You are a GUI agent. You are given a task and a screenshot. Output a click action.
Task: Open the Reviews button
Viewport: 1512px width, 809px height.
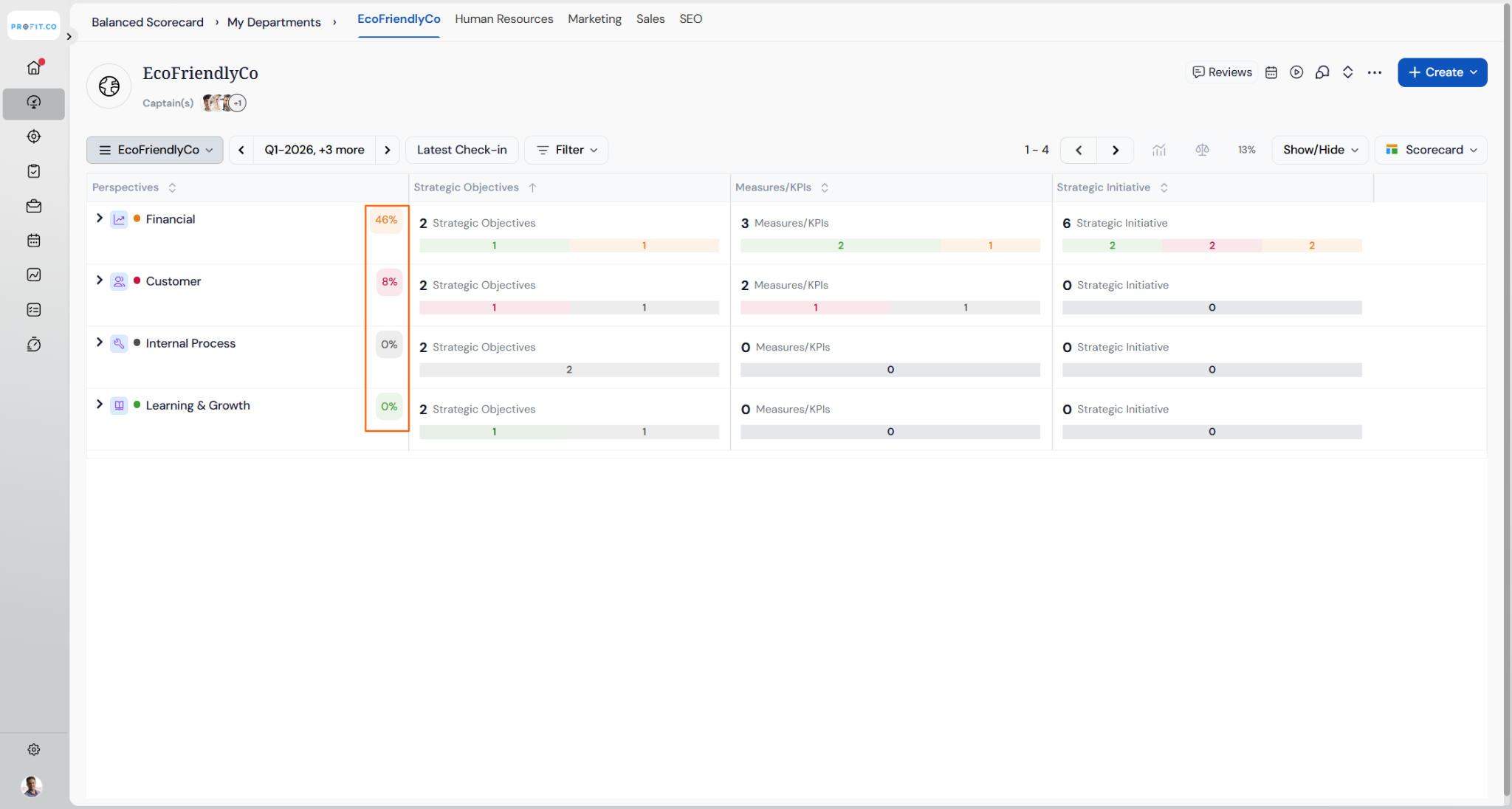[x=1222, y=72]
